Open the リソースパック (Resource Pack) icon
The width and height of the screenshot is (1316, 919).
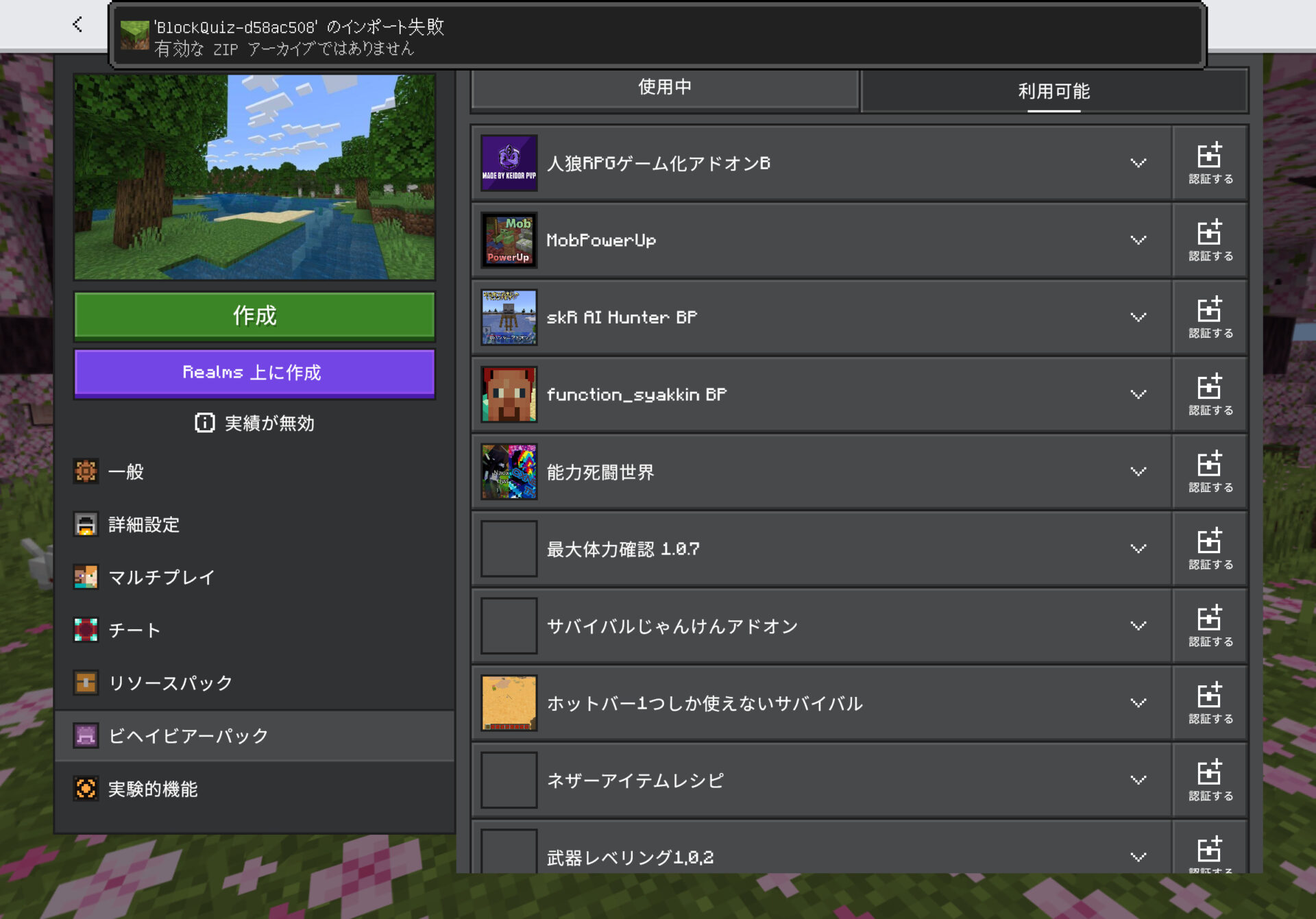click(x=86, y=683)
